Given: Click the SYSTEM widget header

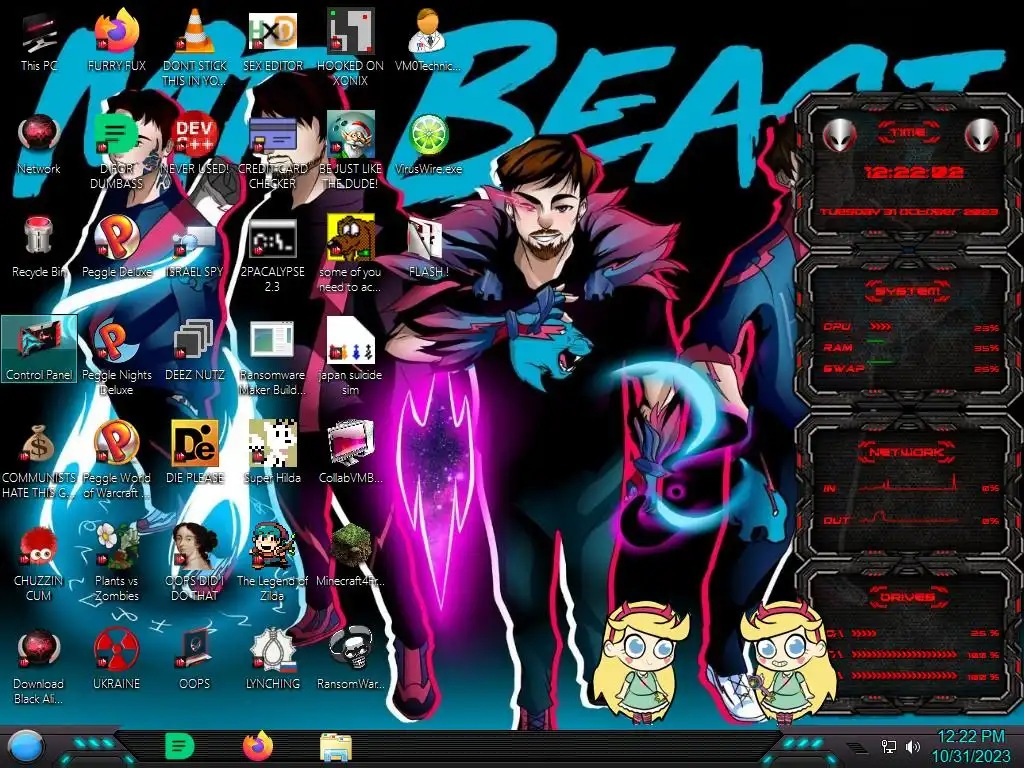Looking at the screenshot, I should pos(908,291).
